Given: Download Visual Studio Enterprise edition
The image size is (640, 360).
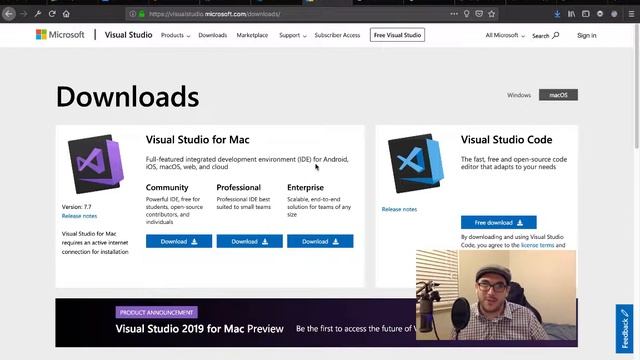Looking at the screenshot, I should tap(320, 241).
